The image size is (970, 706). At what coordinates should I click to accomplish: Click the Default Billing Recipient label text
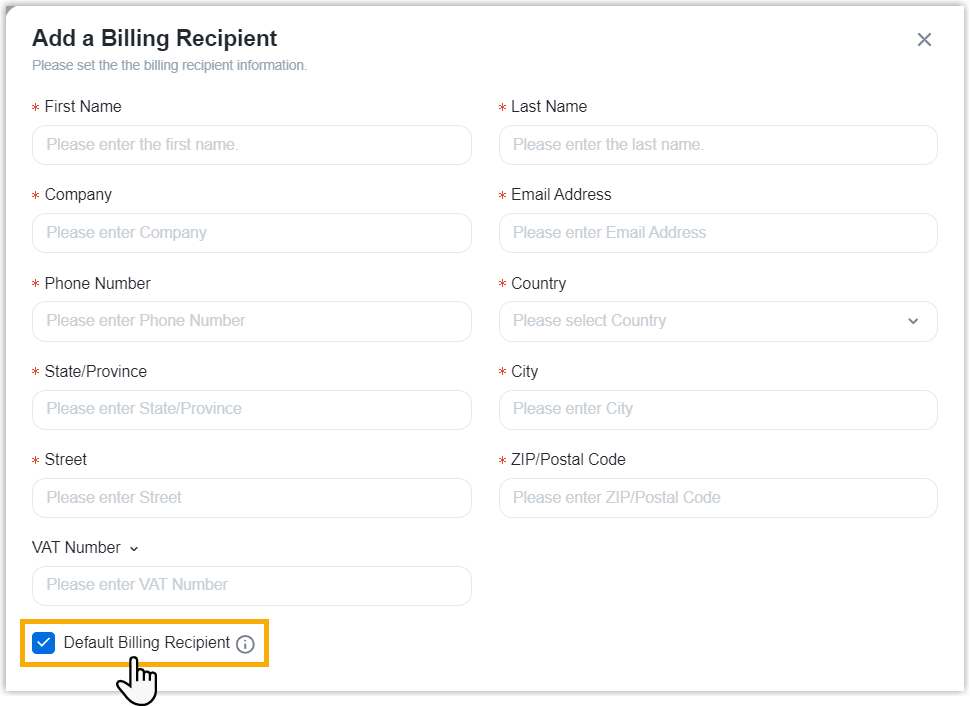tap(146, 643)
